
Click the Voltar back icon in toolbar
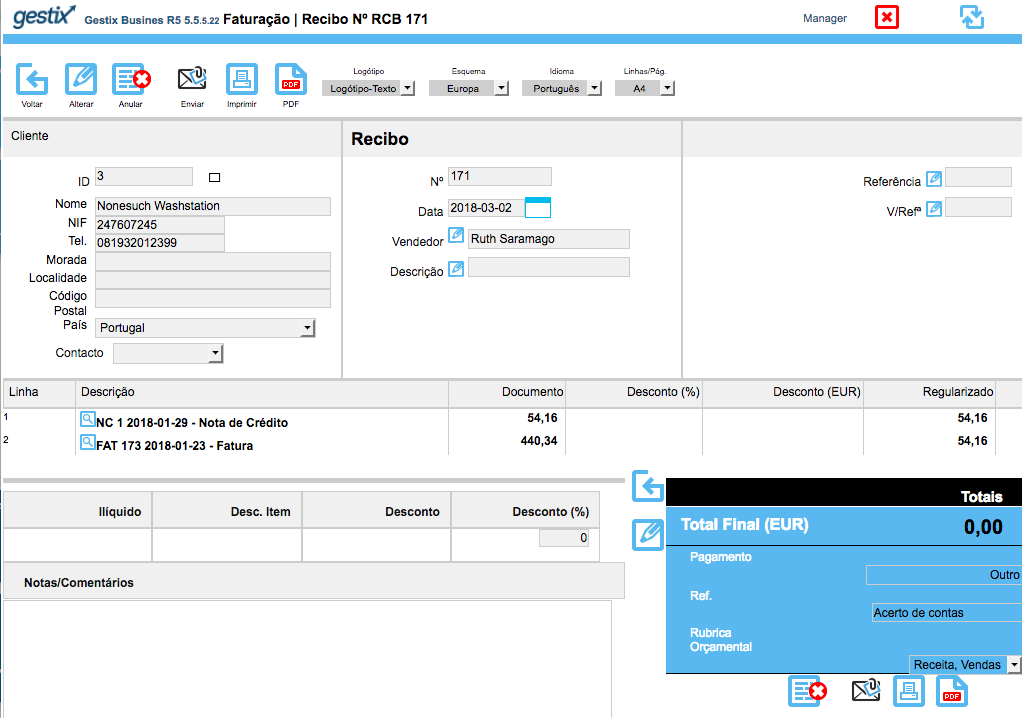click(31, 79)
